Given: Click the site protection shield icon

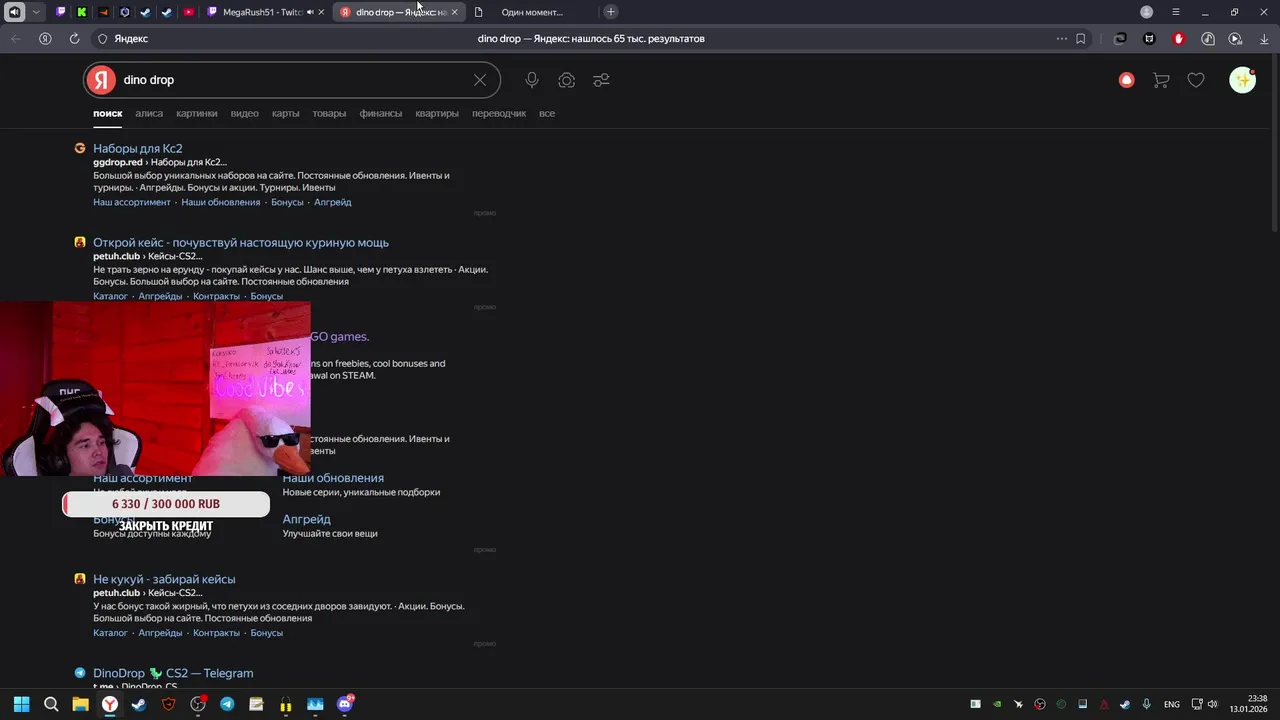Looking at the screenshot, I should tap(102, 39).
